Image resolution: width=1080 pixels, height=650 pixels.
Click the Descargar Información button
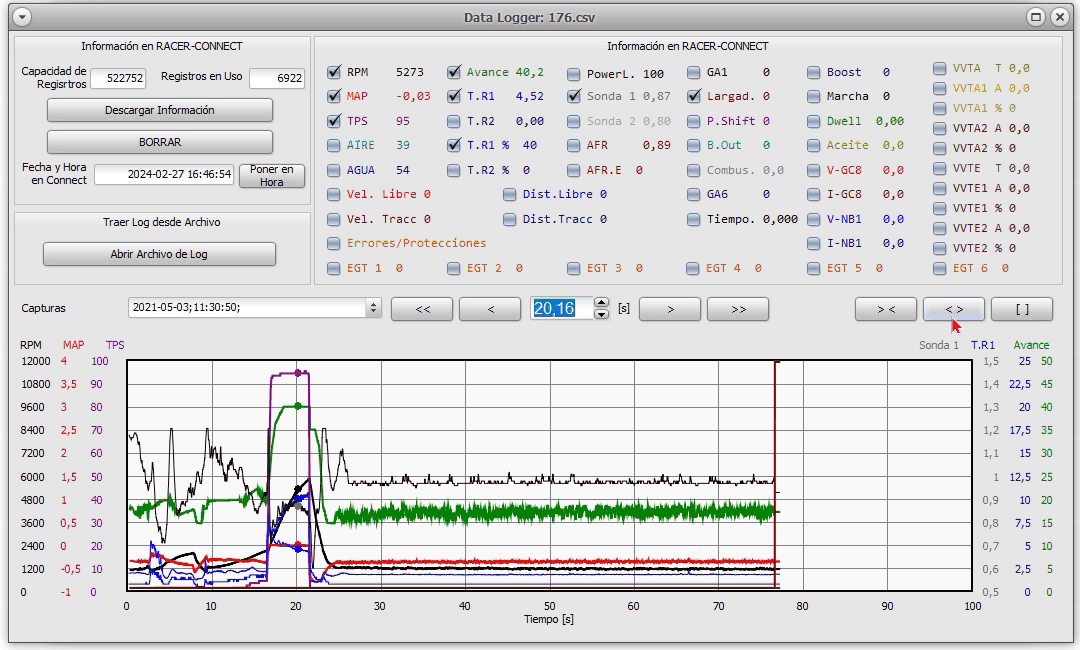[160, 110]
